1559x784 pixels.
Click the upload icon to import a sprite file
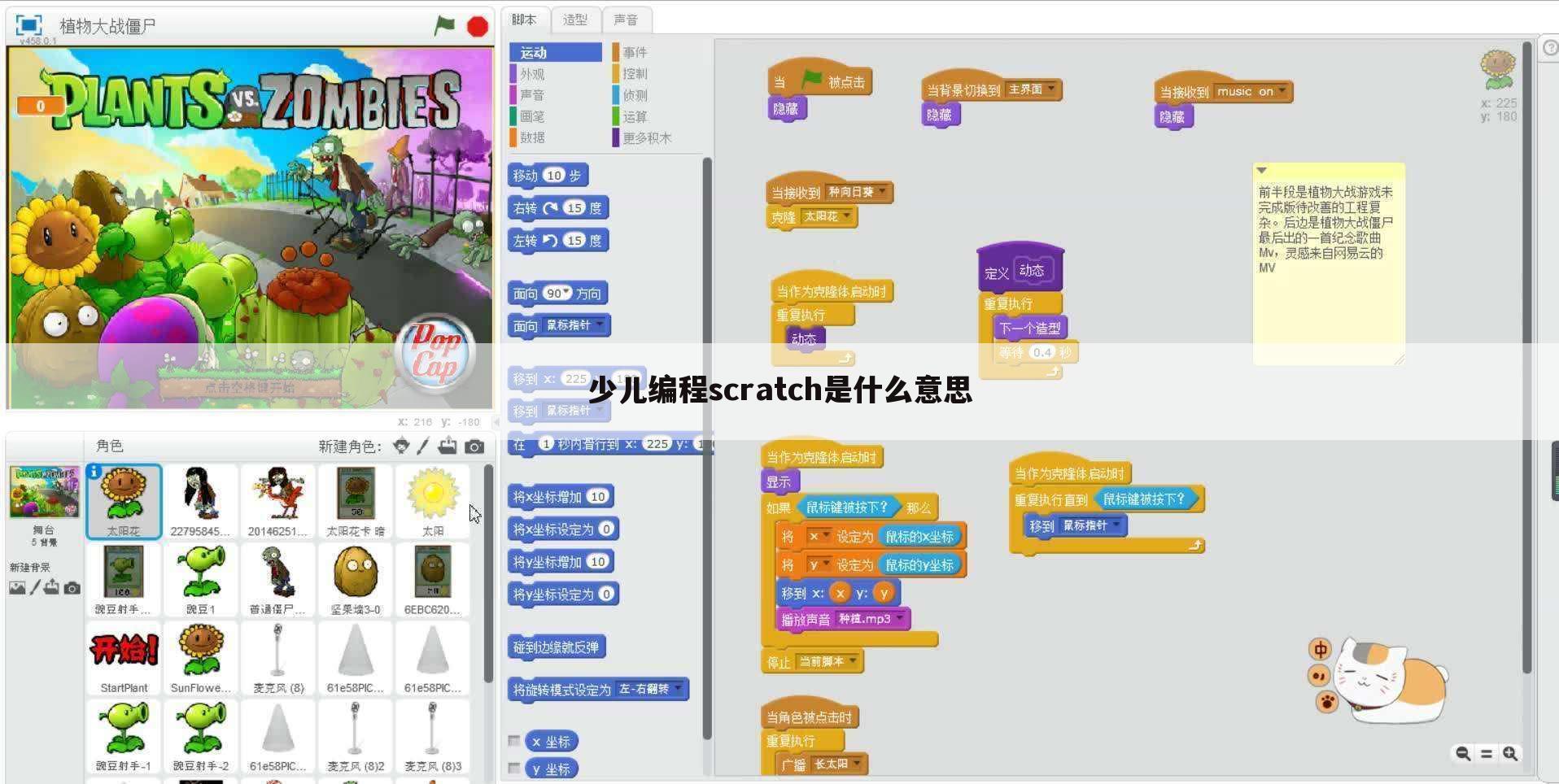point(448,446)
